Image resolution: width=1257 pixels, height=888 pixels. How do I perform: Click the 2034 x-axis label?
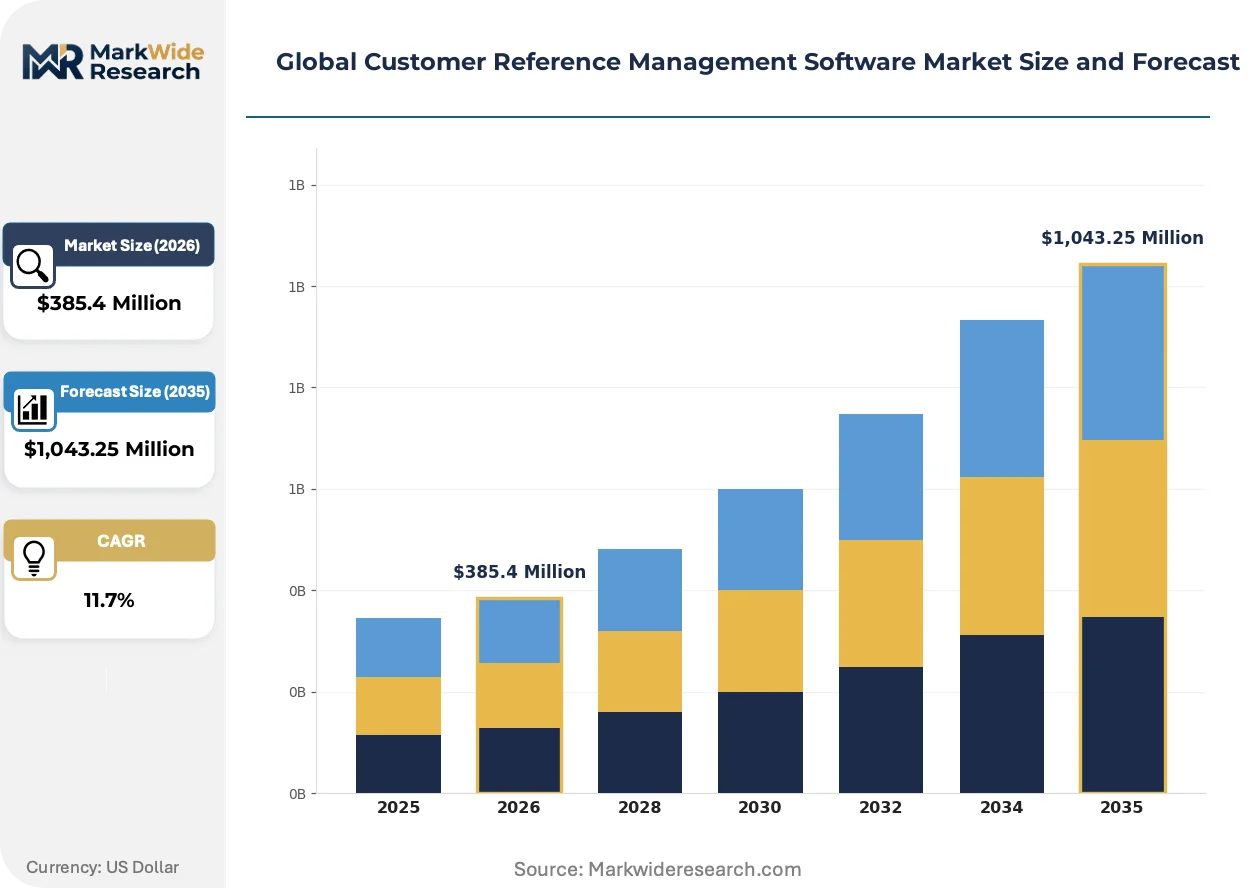pos(1001,808)
